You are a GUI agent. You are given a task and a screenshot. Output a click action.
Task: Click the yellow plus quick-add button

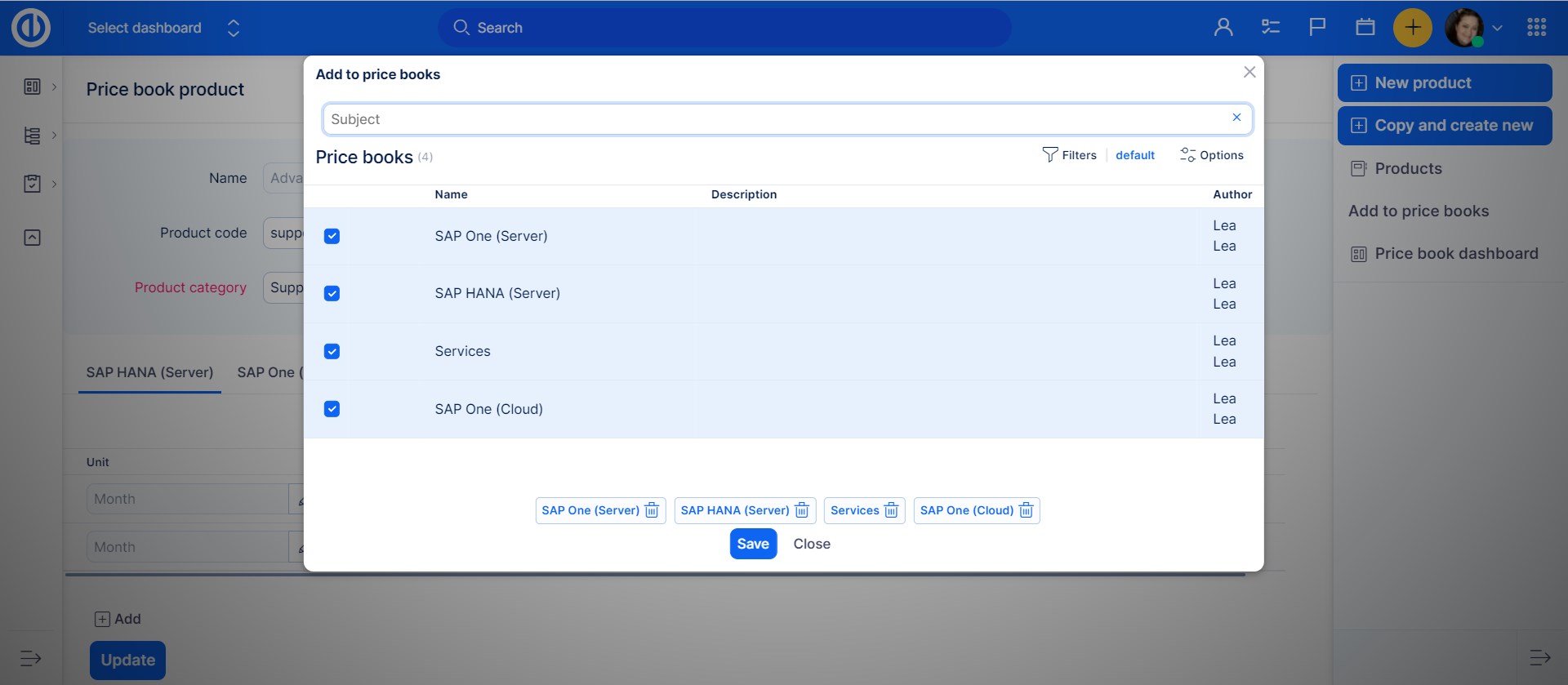(x=1412, y=28)
